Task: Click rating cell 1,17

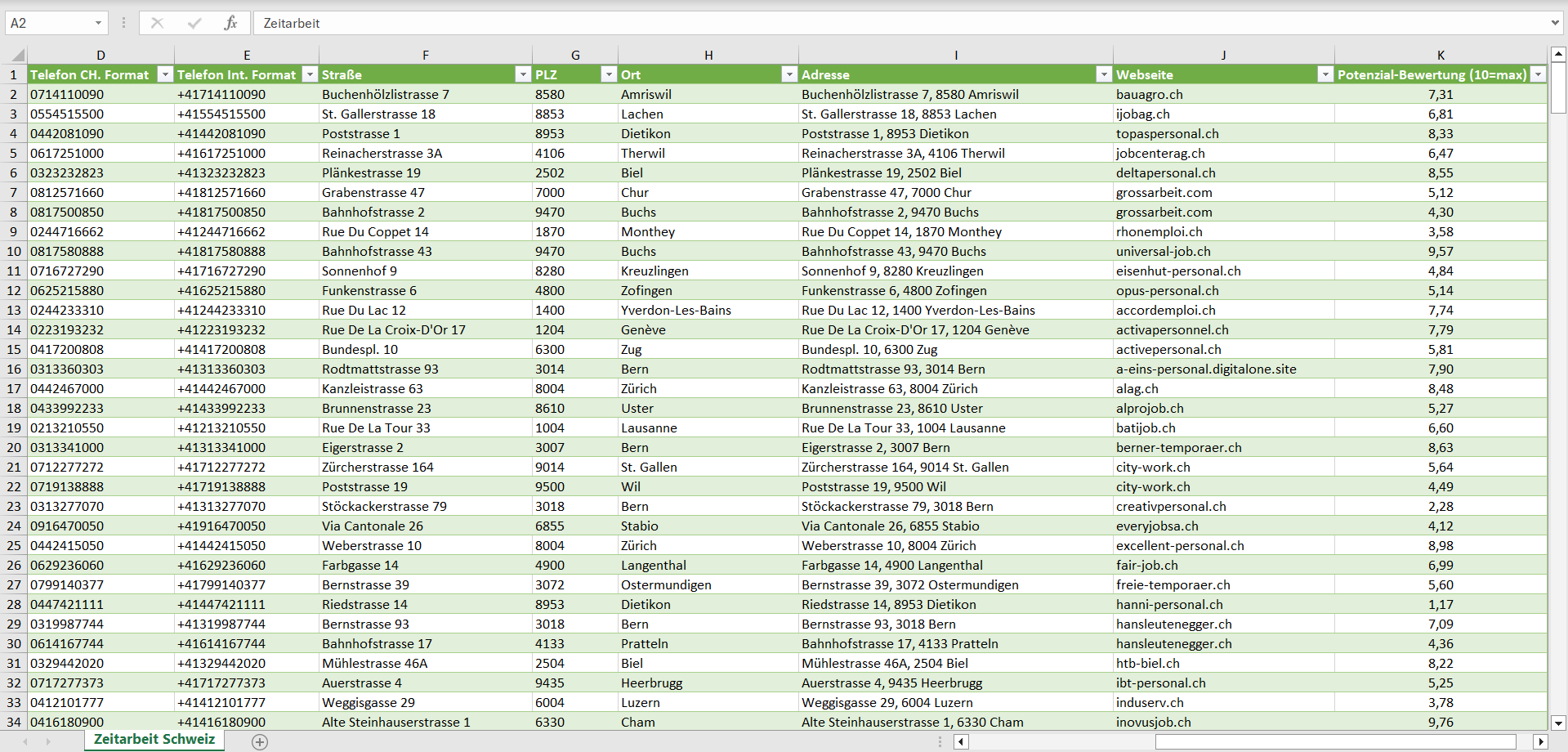Action: tap(1441, 604)
